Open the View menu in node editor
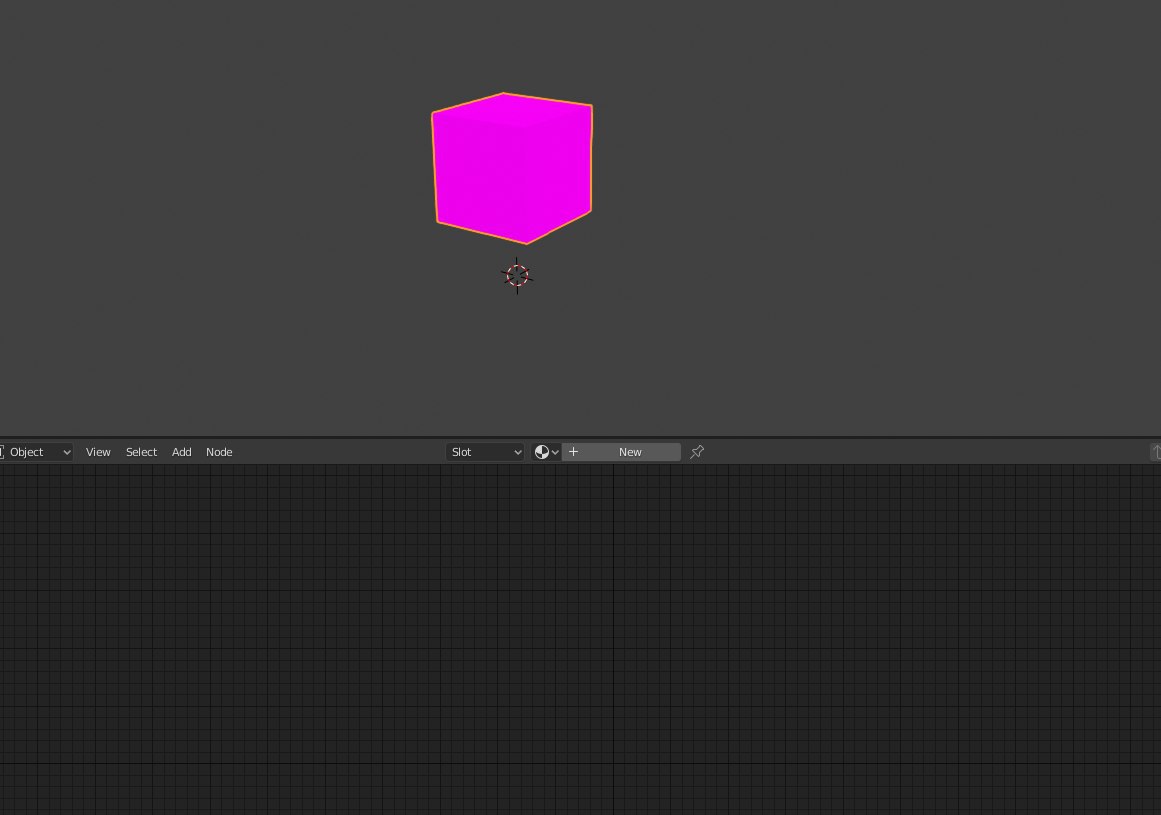Screen dimensions: 1161x815 (98, 452)
